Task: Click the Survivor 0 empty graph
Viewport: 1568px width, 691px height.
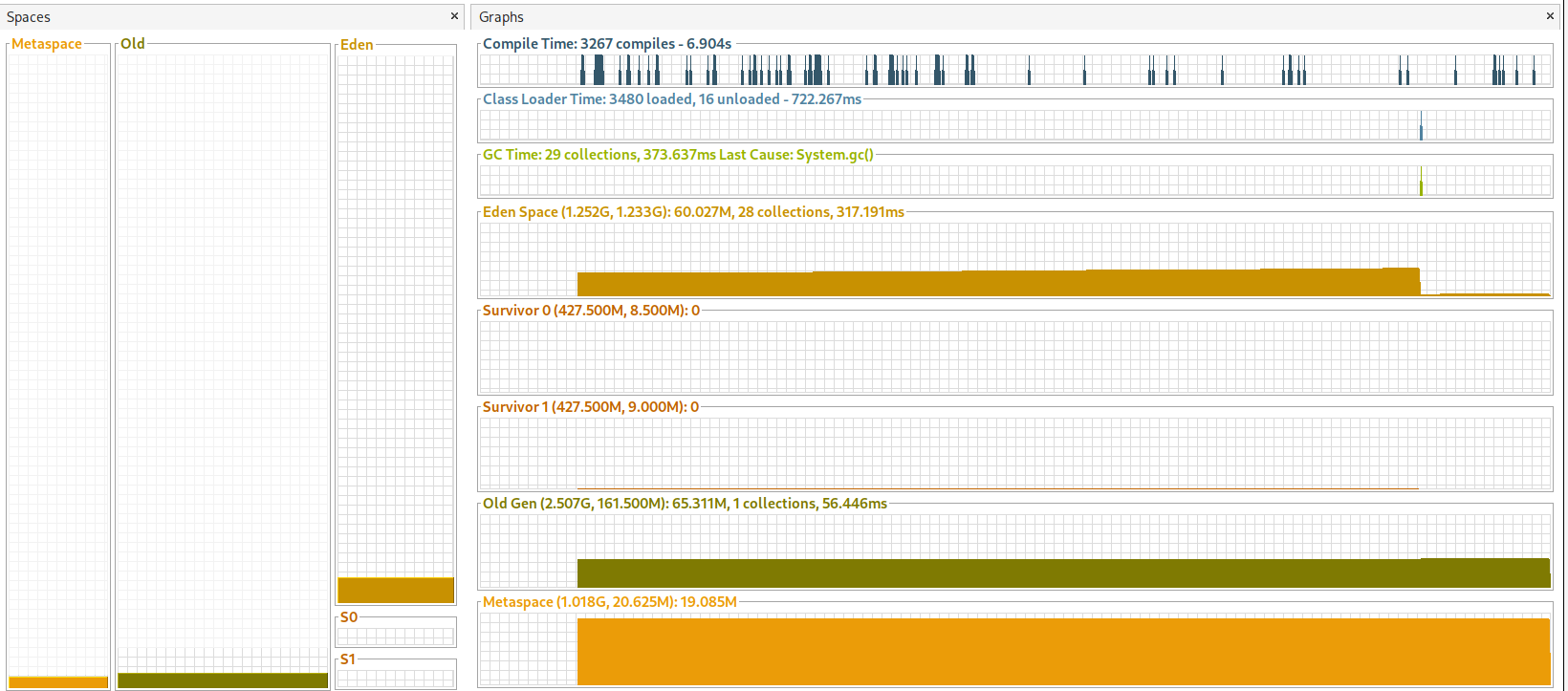Action: [1014, 356]
